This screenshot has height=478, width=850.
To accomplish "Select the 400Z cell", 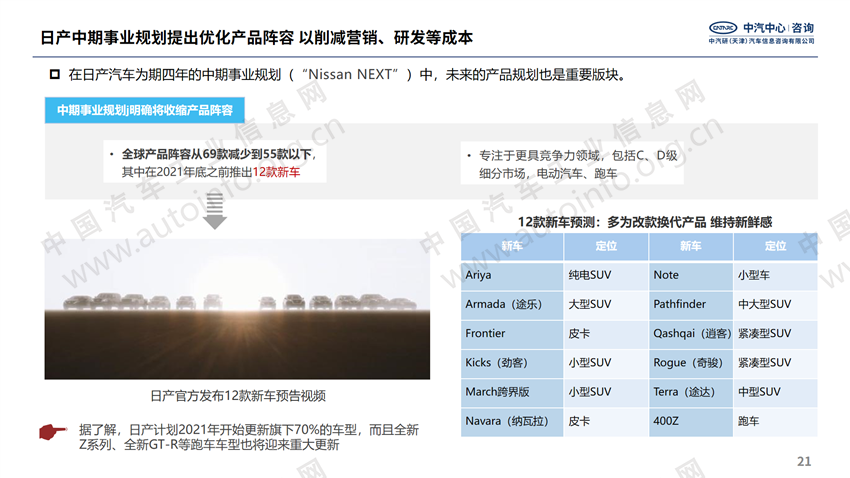I will [691, 421].
